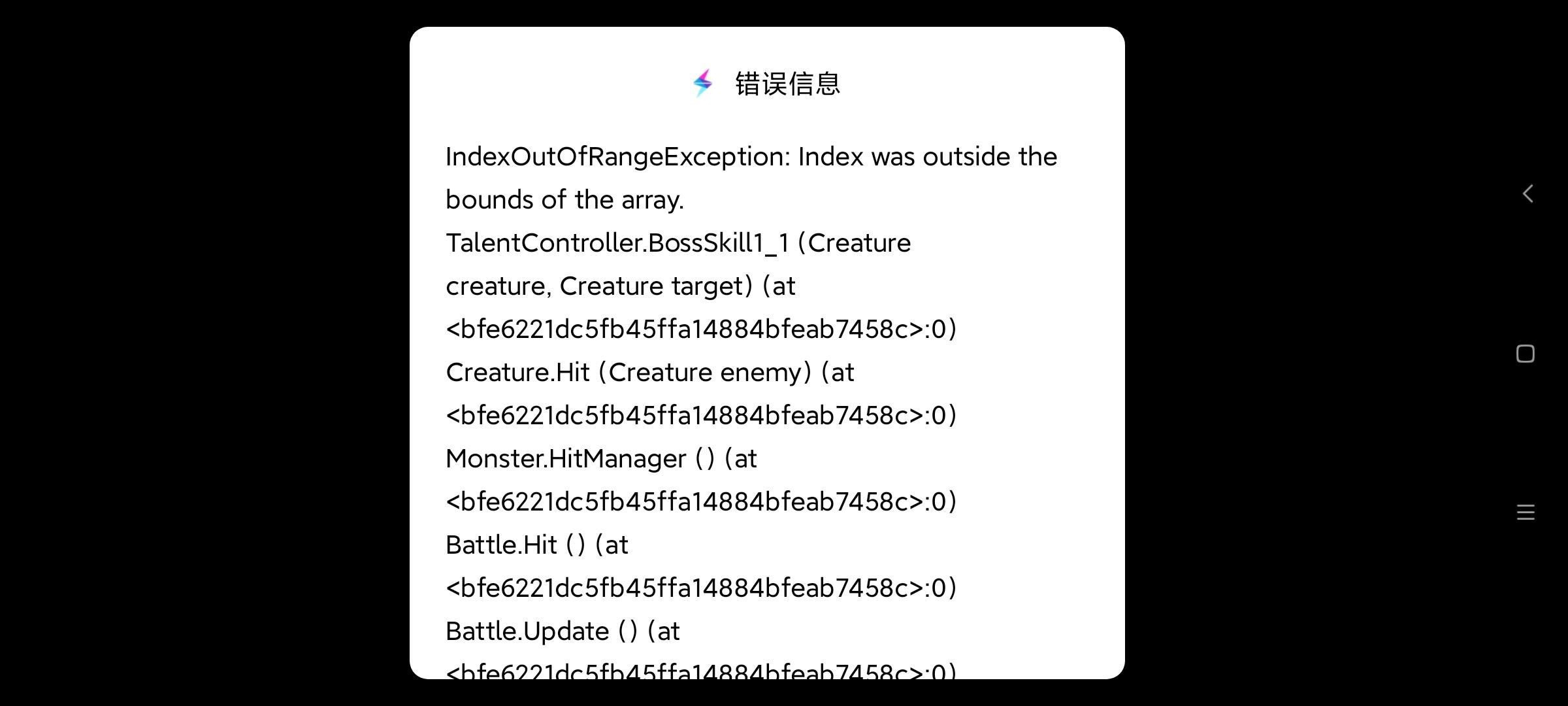
Task: Click the cut-off hash line after Battle.Update
Action: click(x=701, y=670)
